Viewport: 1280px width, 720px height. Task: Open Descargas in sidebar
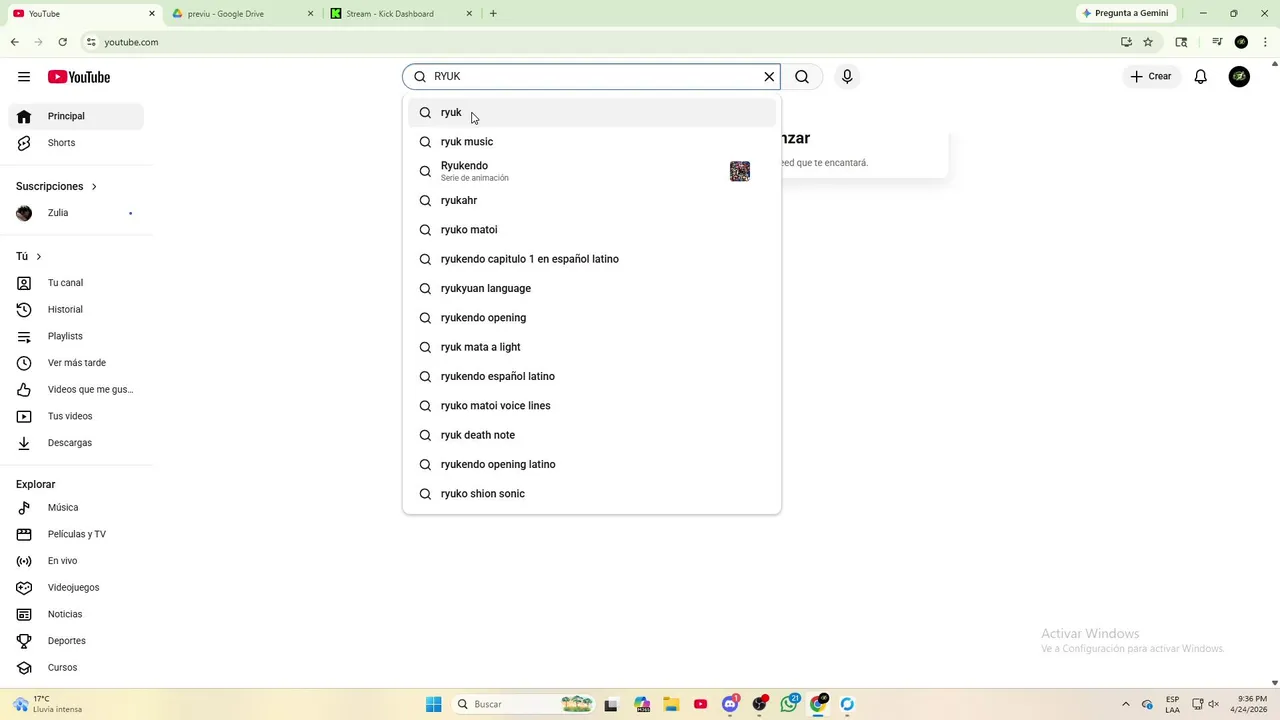pos(76,443)
